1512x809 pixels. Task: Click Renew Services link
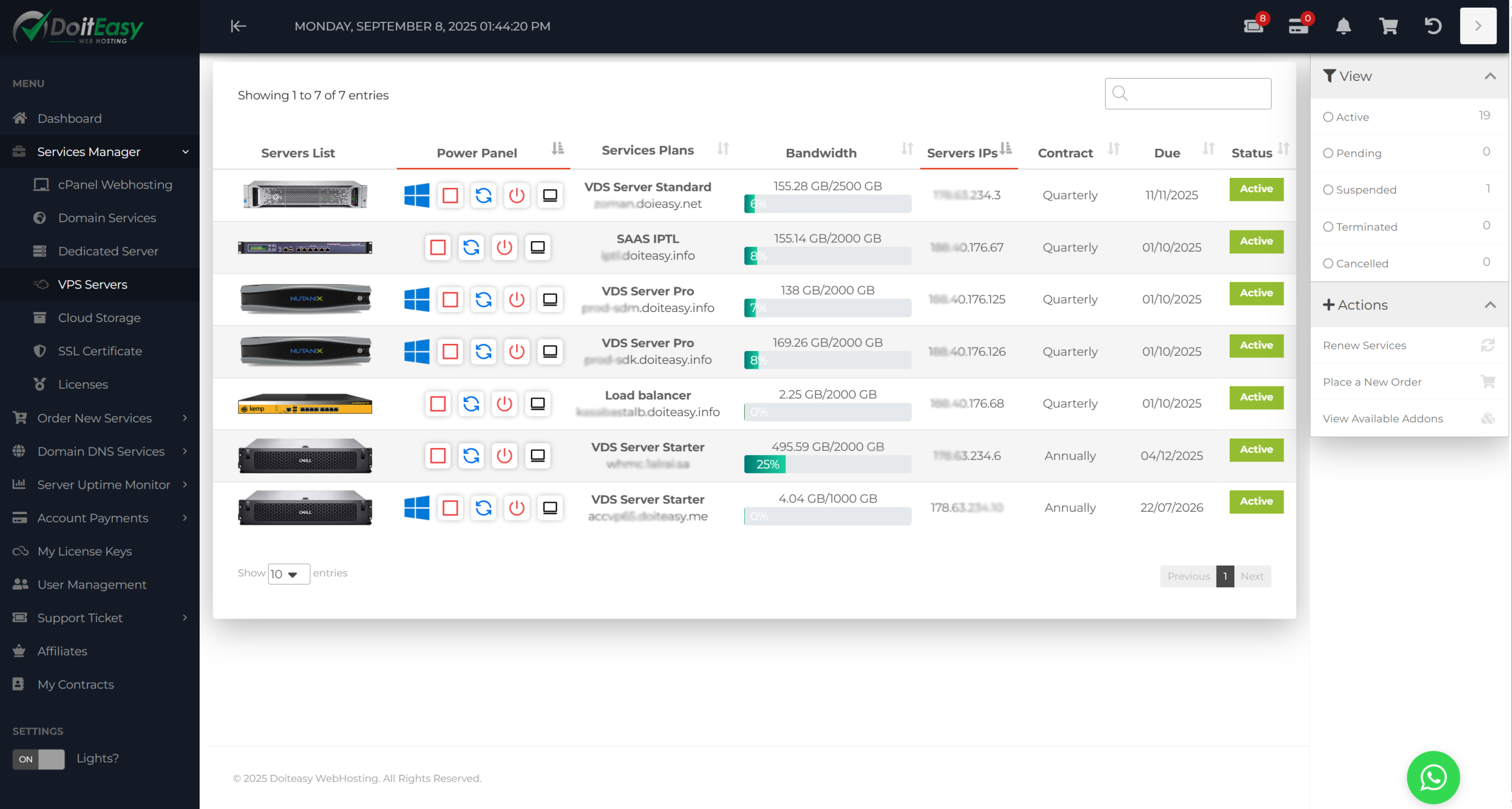tap(1364, 345)
